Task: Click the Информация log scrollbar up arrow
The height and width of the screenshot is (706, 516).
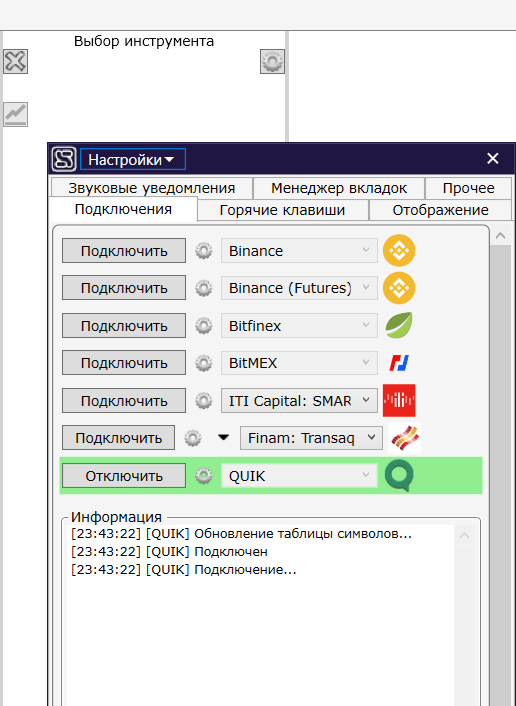Action: 465,536
